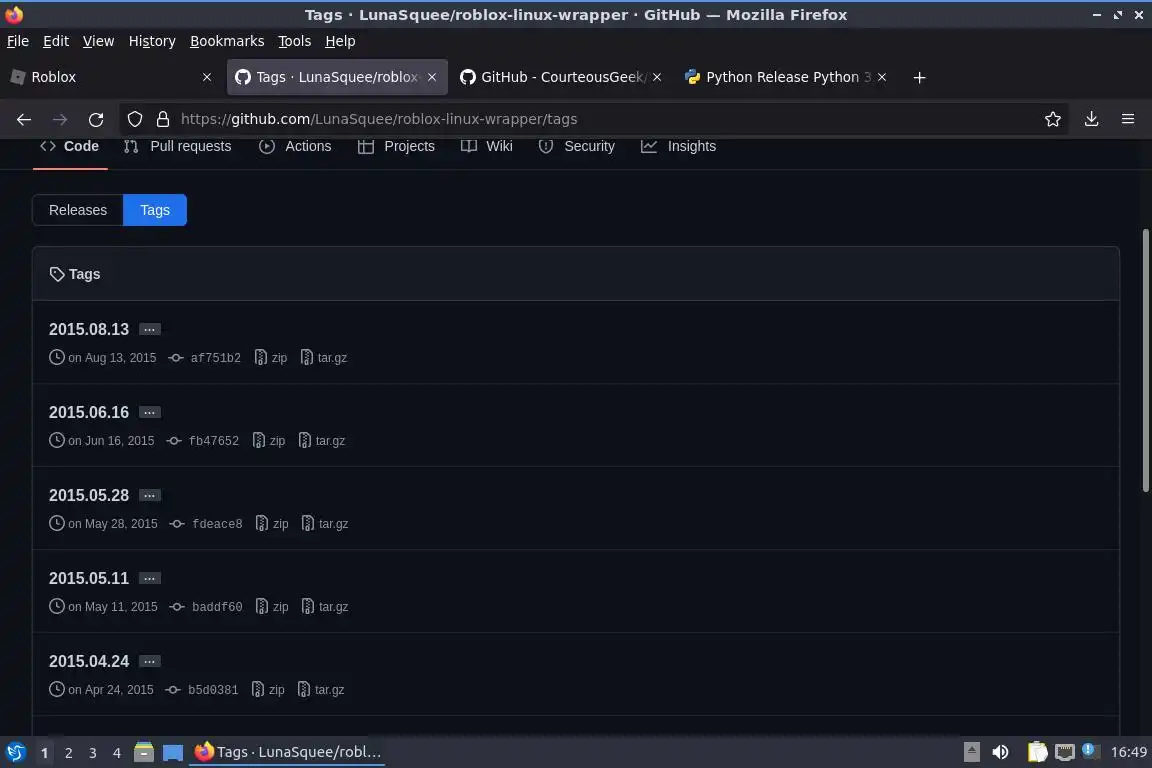Expand the ellipsis for tag 2015.08.13
Image resolution: width=1152 pixels, height=768 pixels.
[x=150, y=329]
